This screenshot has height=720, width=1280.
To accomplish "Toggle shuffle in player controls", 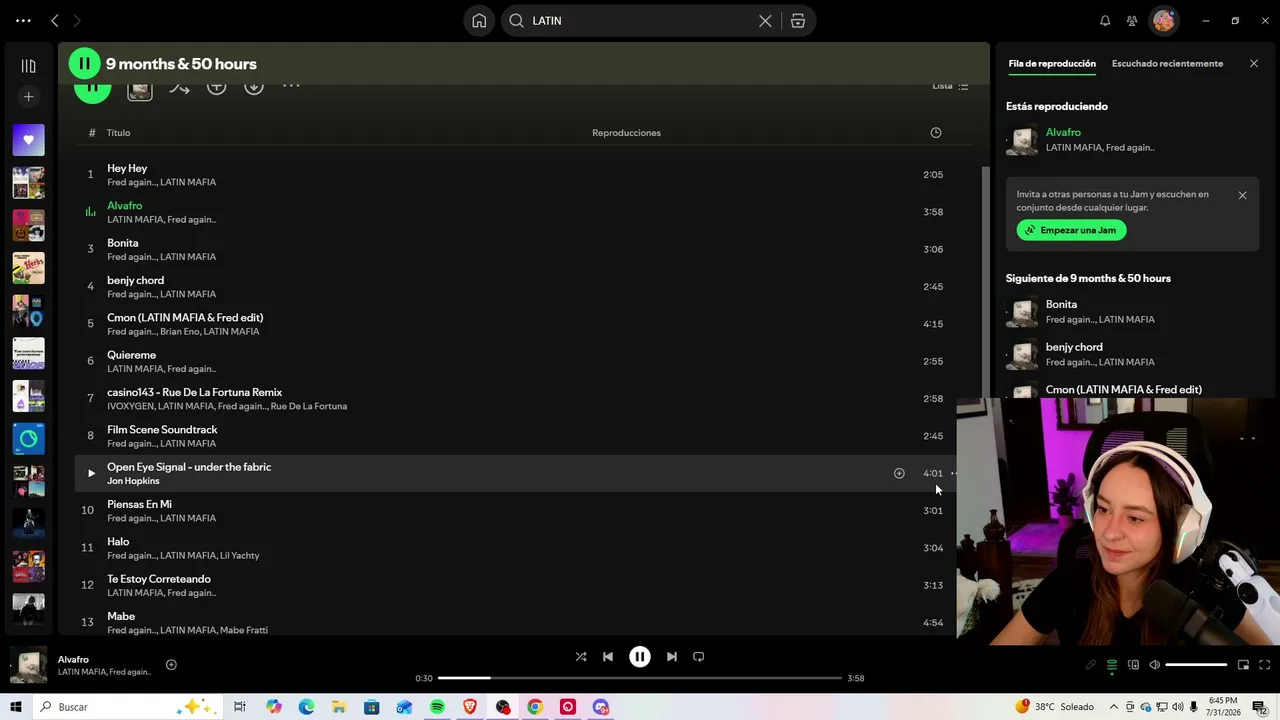I will point(581,657).
